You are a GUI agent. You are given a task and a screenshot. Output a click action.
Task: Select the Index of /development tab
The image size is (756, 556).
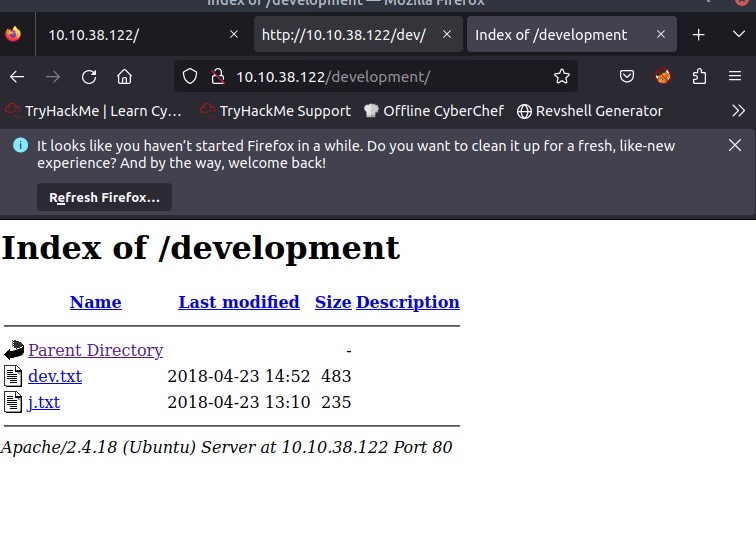(x=572, y=35)
